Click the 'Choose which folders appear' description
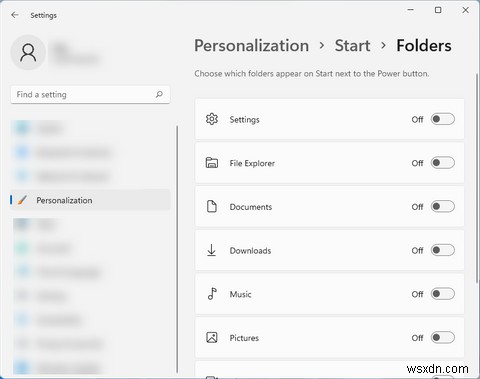The height and width of the screenshot is (379, 480). (312, 74)
